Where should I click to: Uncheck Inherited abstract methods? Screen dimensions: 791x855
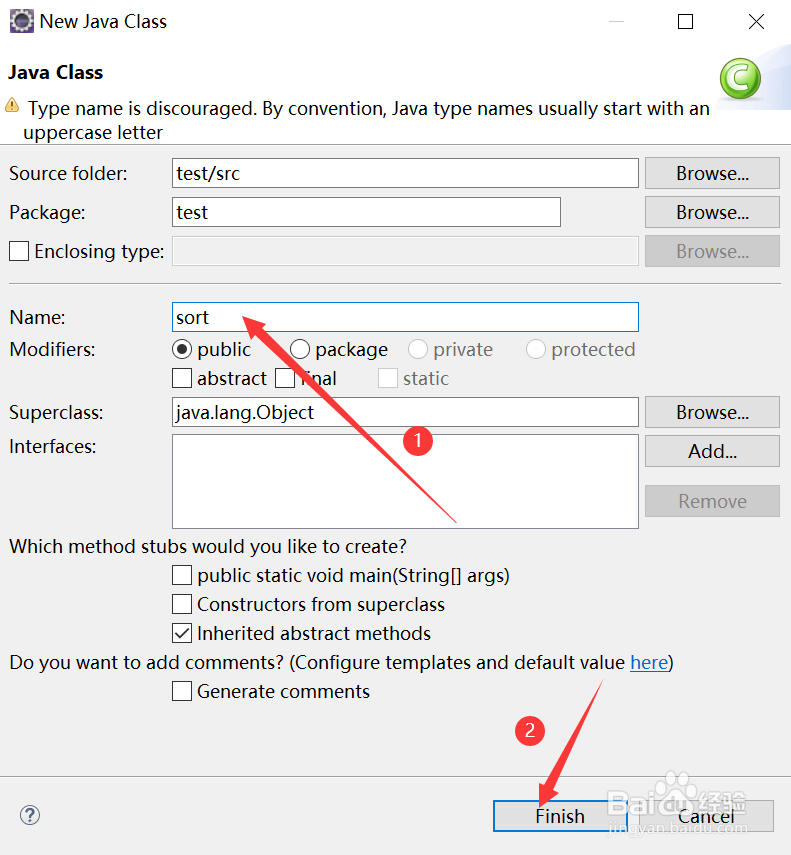(182, 633)
